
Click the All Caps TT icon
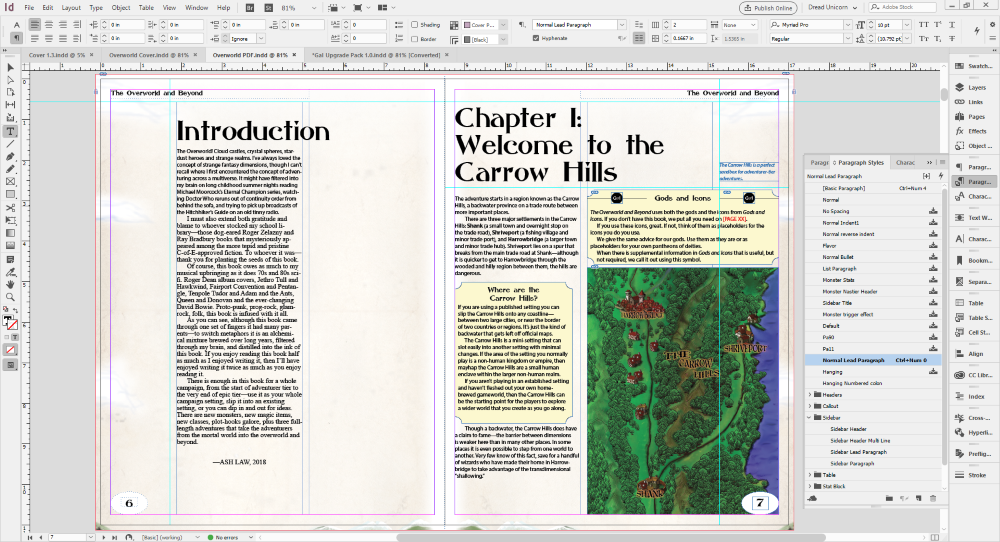(x=924, y=24)
